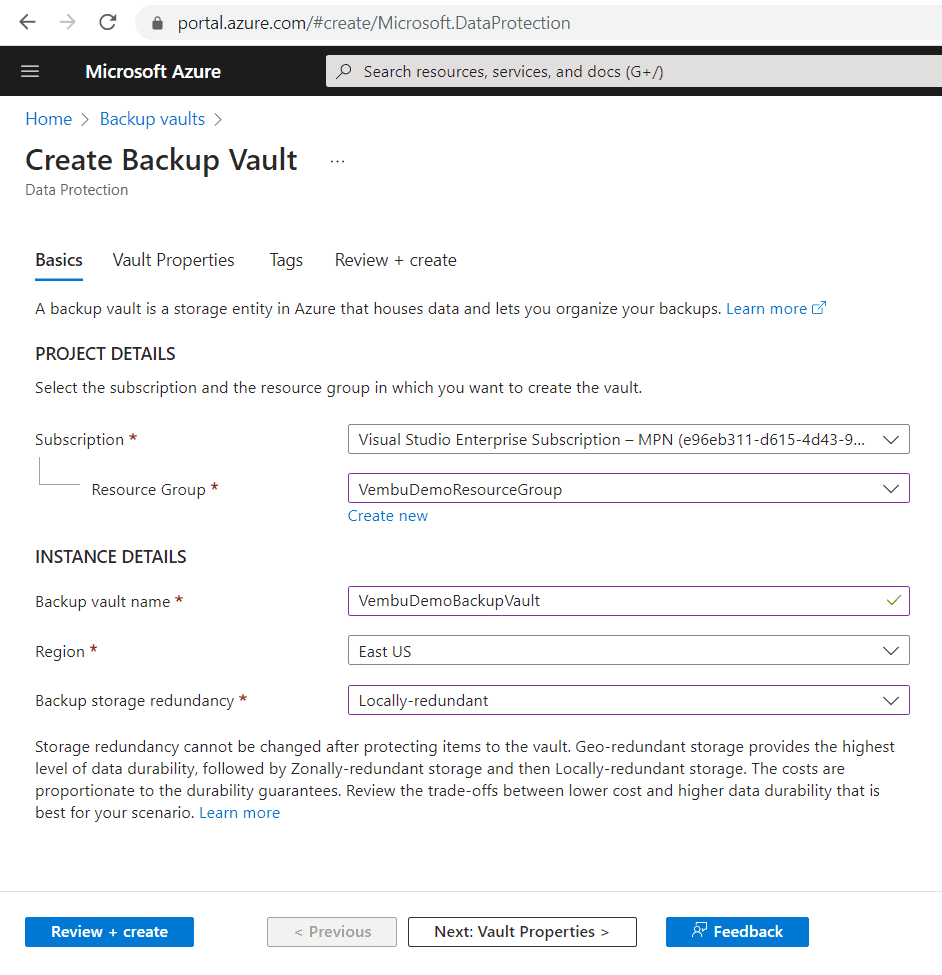This screenshot has width=942, height=975.
Task: Expand the Subscription dropdown chevron
Action: (890, 440)
